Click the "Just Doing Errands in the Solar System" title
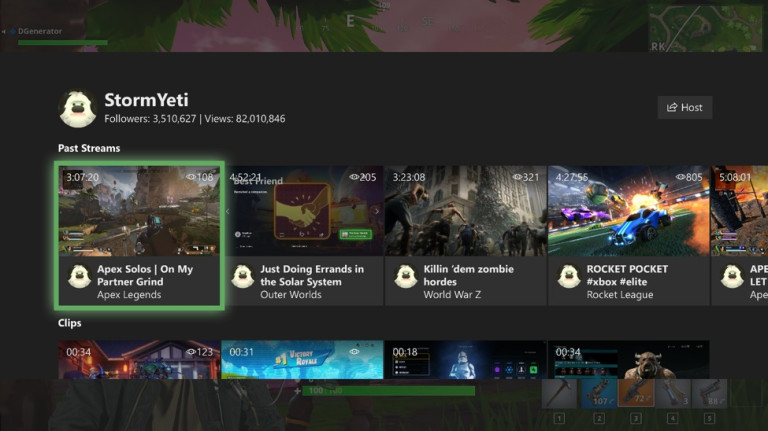Screen dimensions: 768x431 point(311,275)
